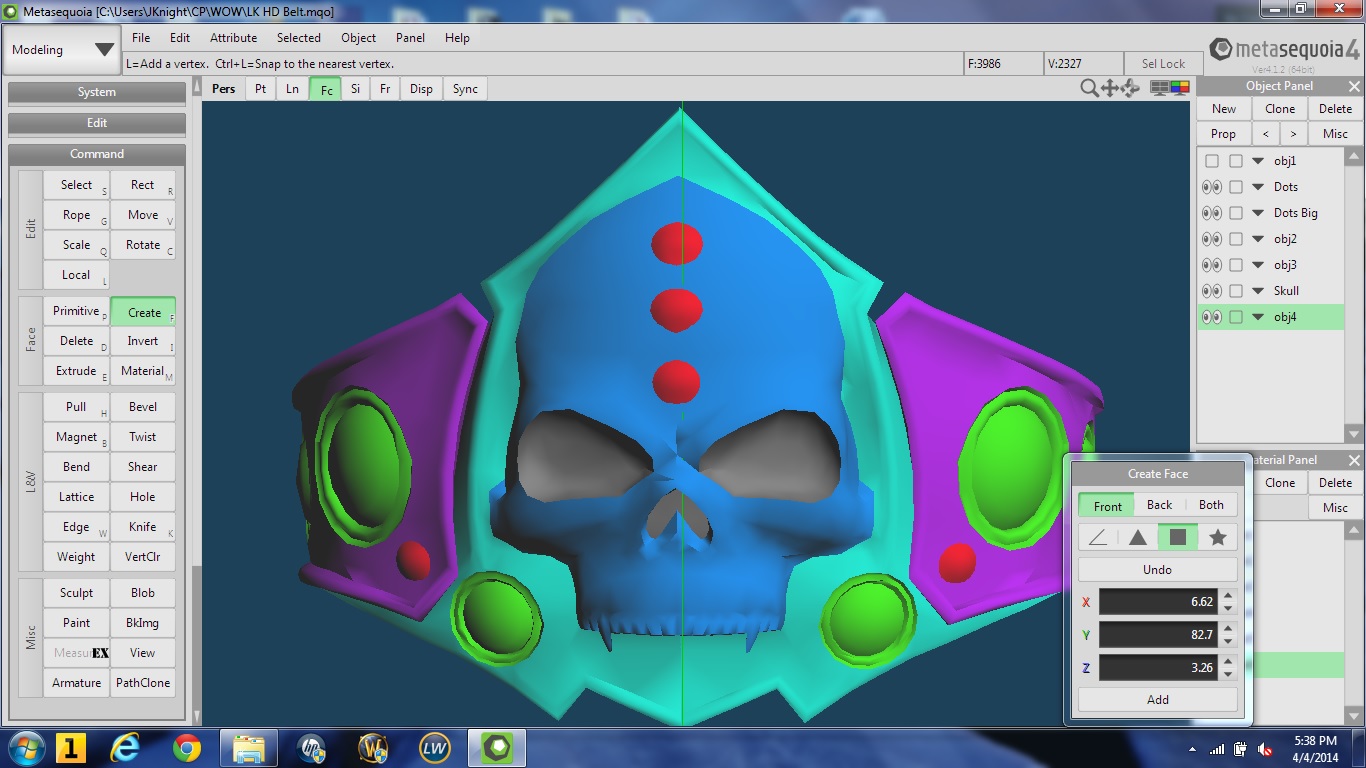Open the File menu

[x=141, y=37]
